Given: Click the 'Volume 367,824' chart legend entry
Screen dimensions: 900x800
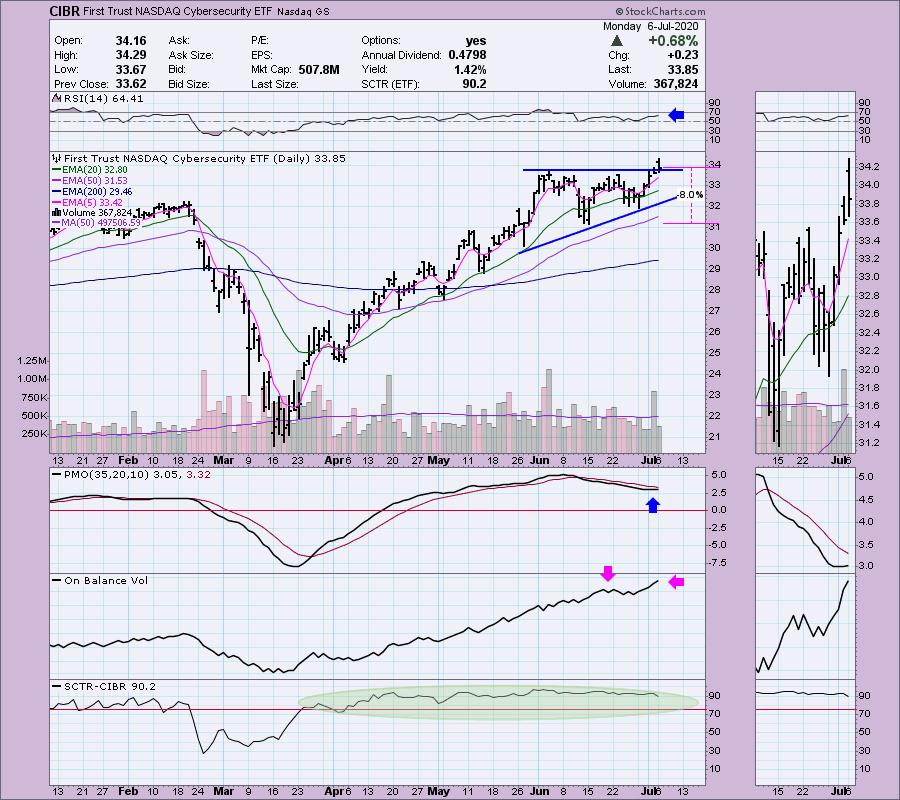Looking at the screenshot, I should coord(92,213).
